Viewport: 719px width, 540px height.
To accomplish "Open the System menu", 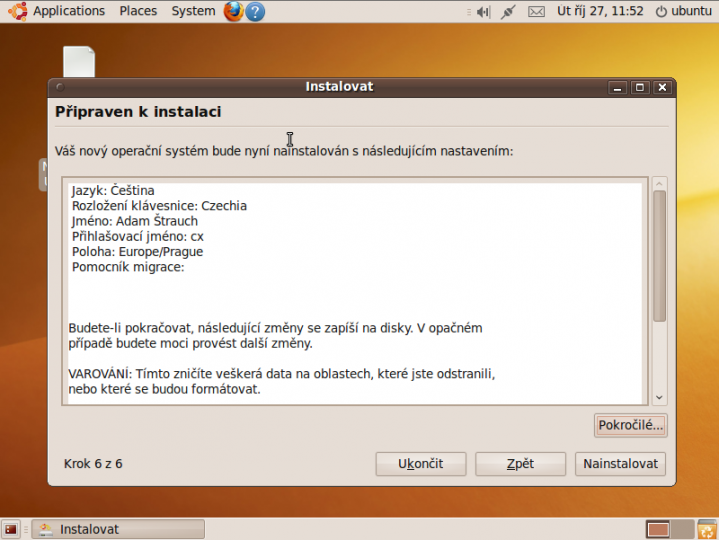I will [193, 11].
